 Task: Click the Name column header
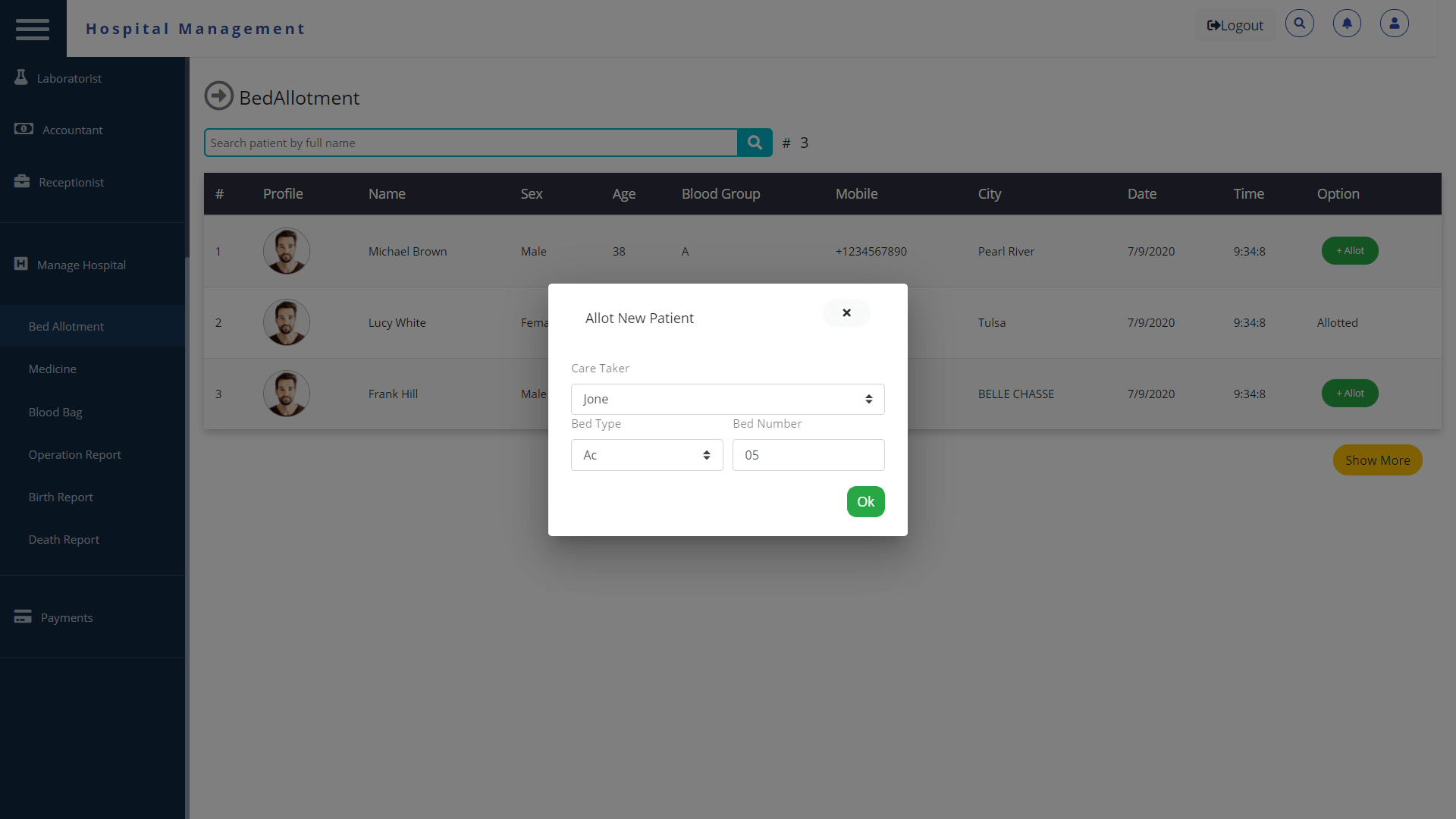click(387, 193)
